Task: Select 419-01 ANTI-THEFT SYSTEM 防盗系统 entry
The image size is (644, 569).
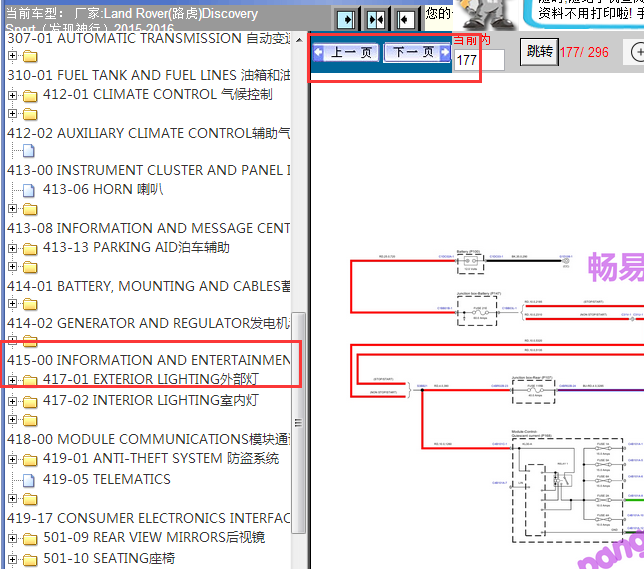Action: 161,458
